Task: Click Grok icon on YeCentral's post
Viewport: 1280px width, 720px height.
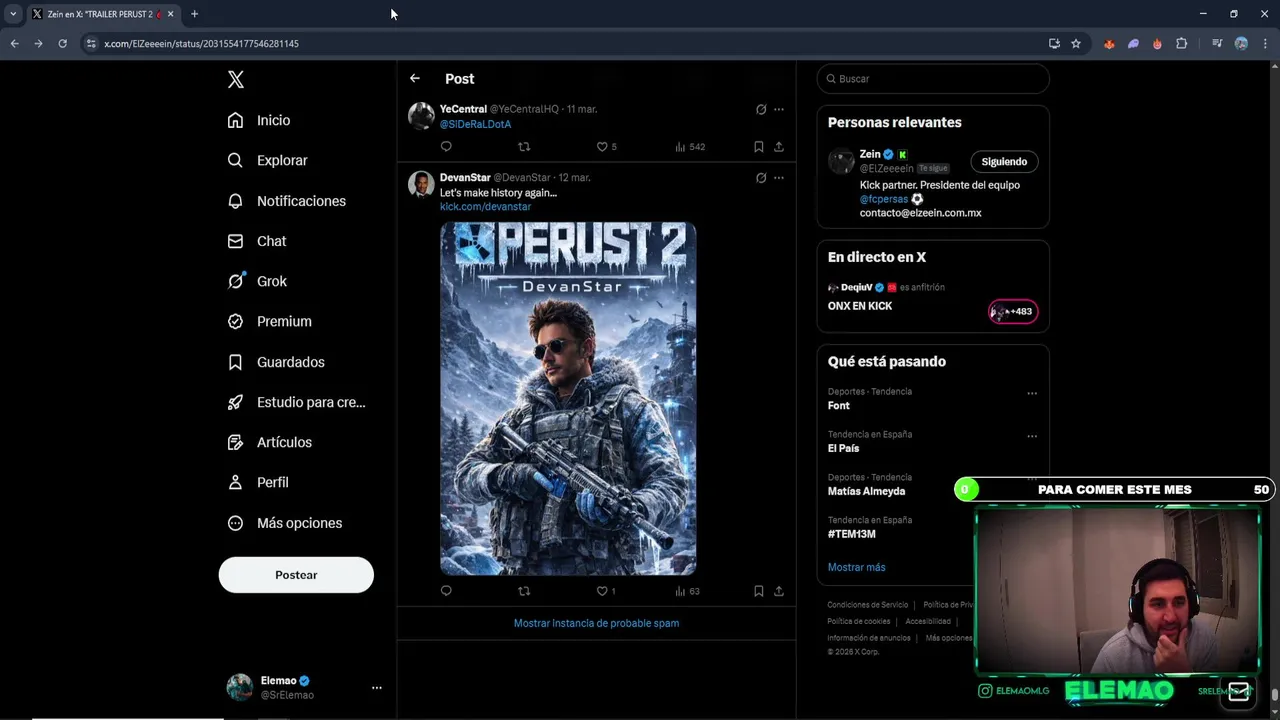Action: coord(761,109)
